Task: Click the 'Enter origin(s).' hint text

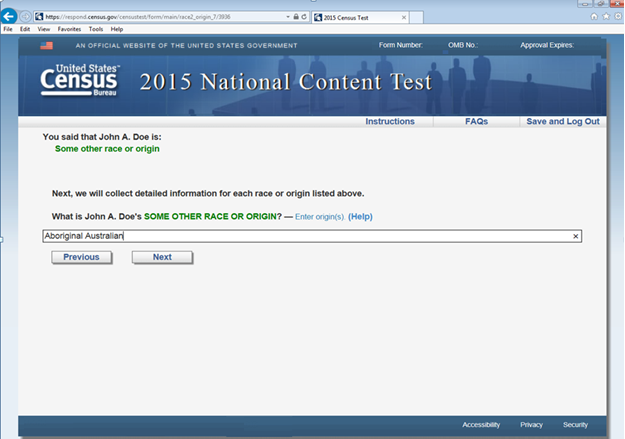Action: click(x=320, y=217)
